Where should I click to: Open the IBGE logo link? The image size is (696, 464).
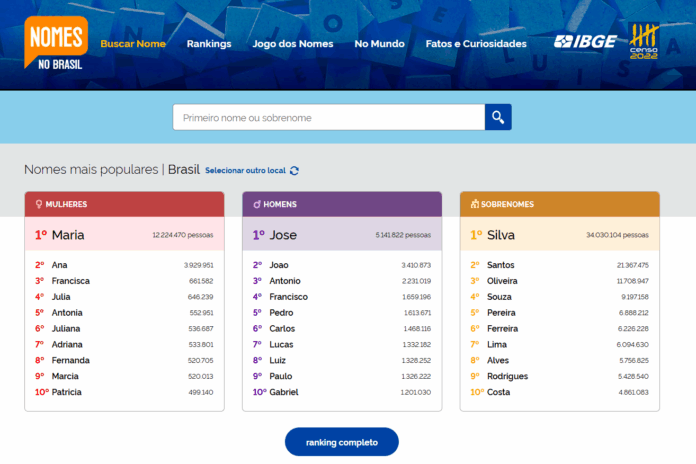[x=585, y=41]
